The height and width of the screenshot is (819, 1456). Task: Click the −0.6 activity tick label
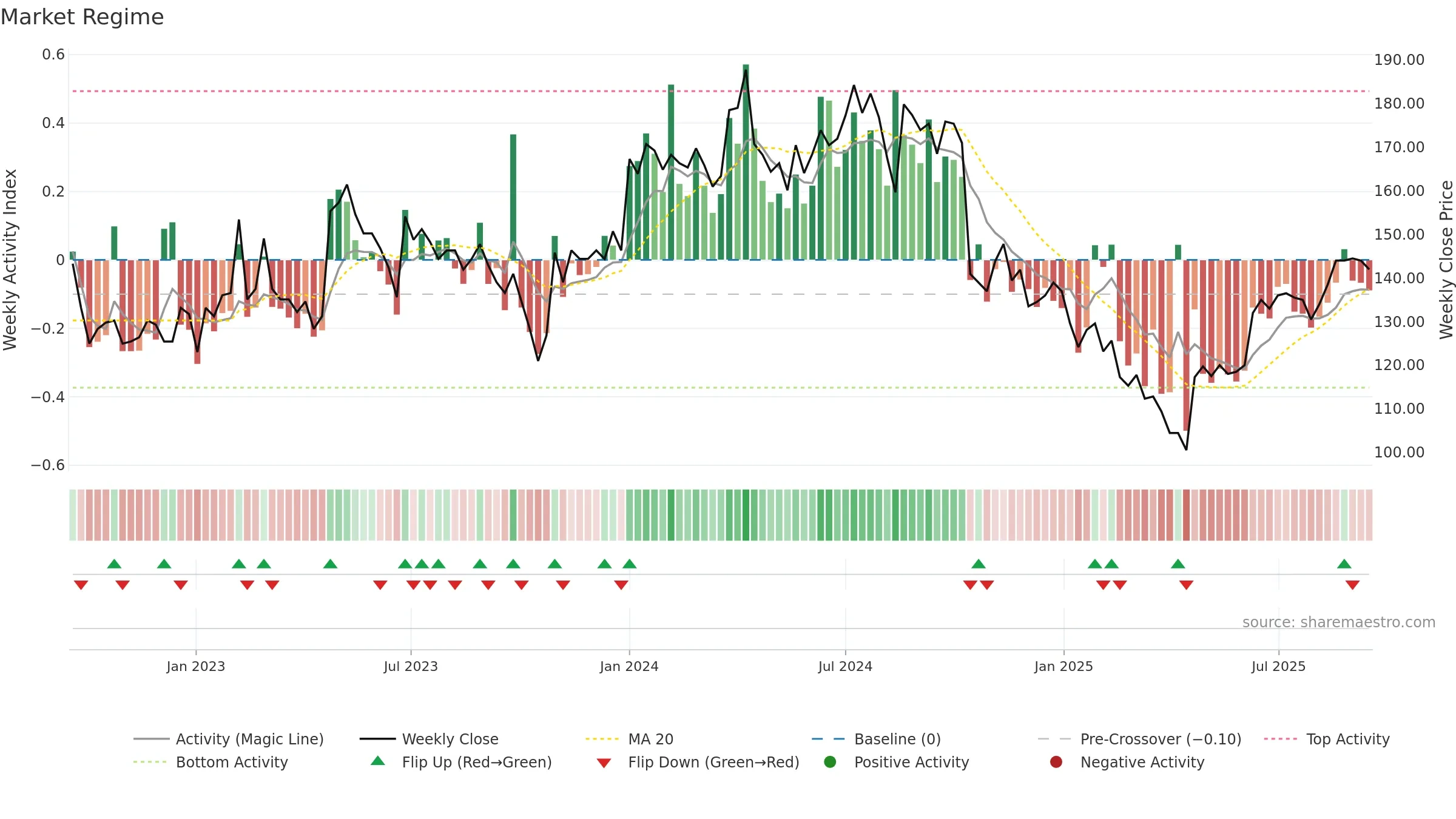(48, 465)
